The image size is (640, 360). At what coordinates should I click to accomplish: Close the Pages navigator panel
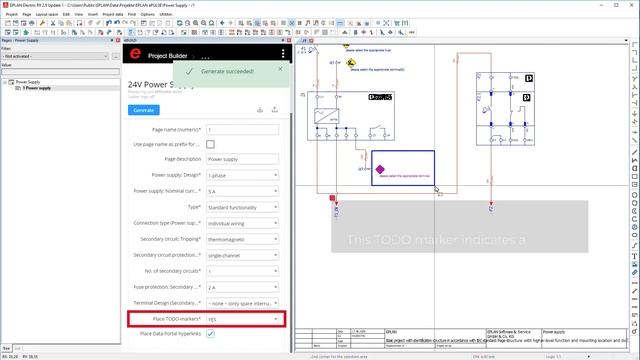click(x=118, y=40)
